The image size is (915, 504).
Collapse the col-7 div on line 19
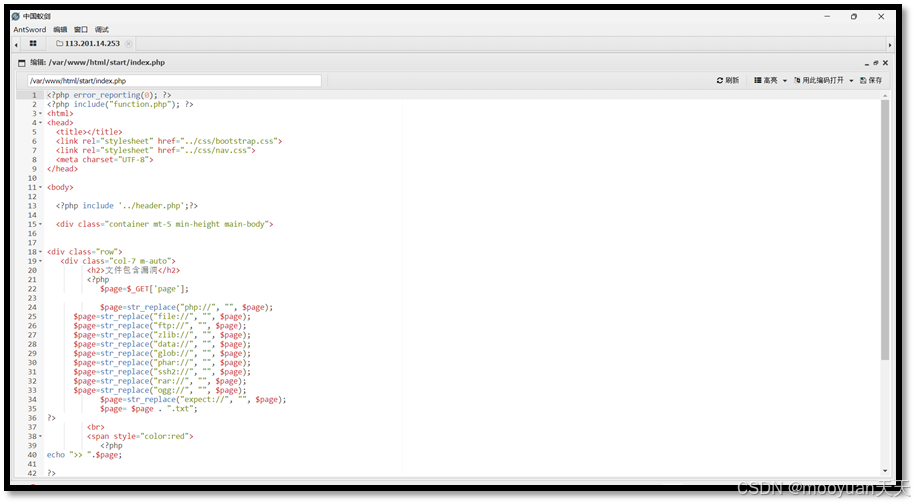pyautogui.click(x=40, y=261)
